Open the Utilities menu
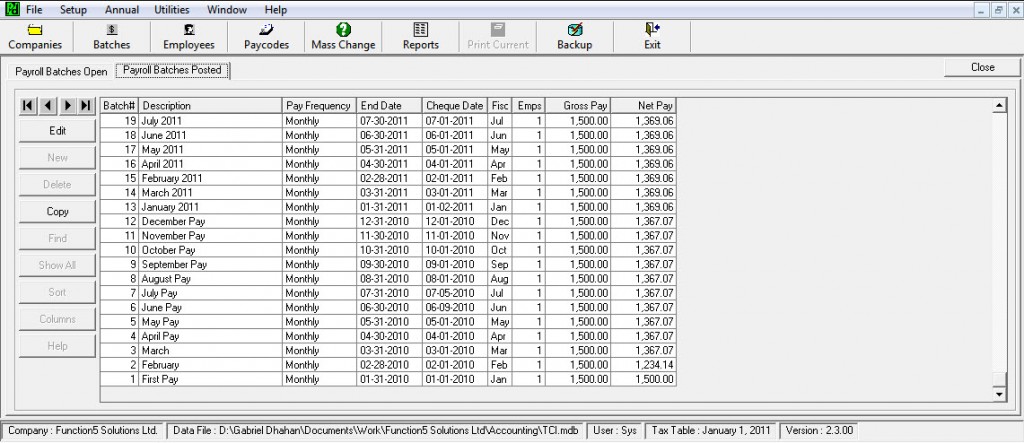 coord(172,9)
